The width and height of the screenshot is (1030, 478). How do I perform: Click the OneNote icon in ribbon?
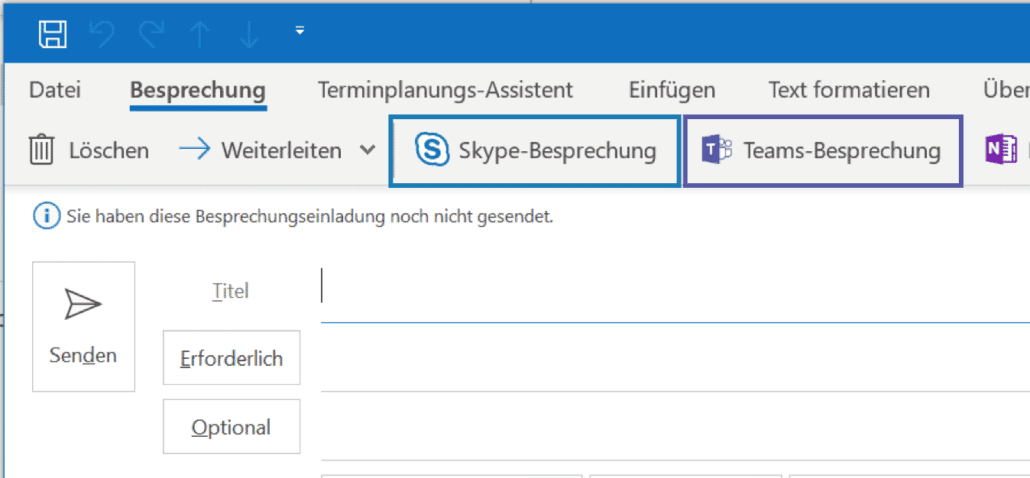[x=1000, y=150]
